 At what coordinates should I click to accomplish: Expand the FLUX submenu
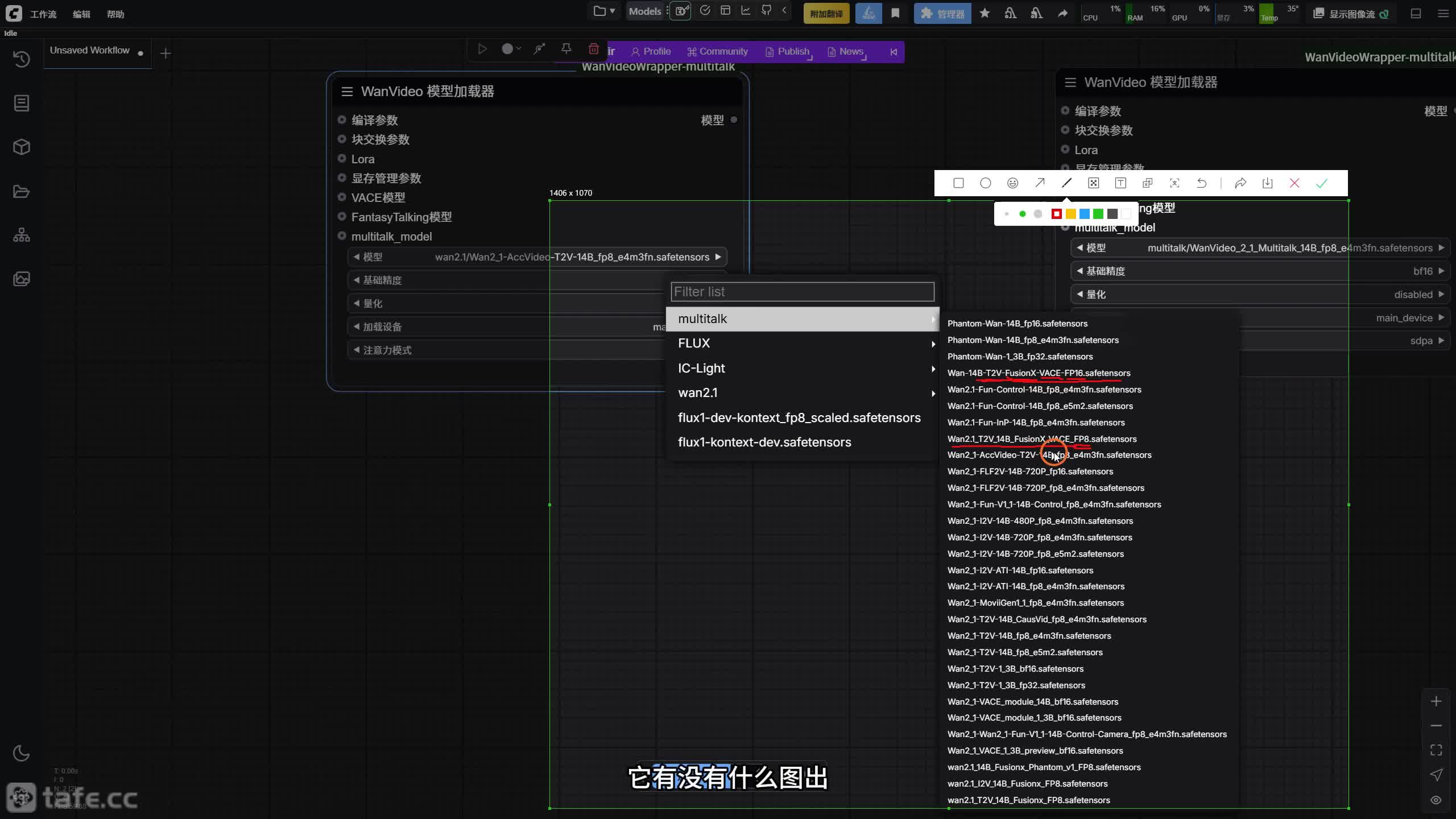coord(803,344)
